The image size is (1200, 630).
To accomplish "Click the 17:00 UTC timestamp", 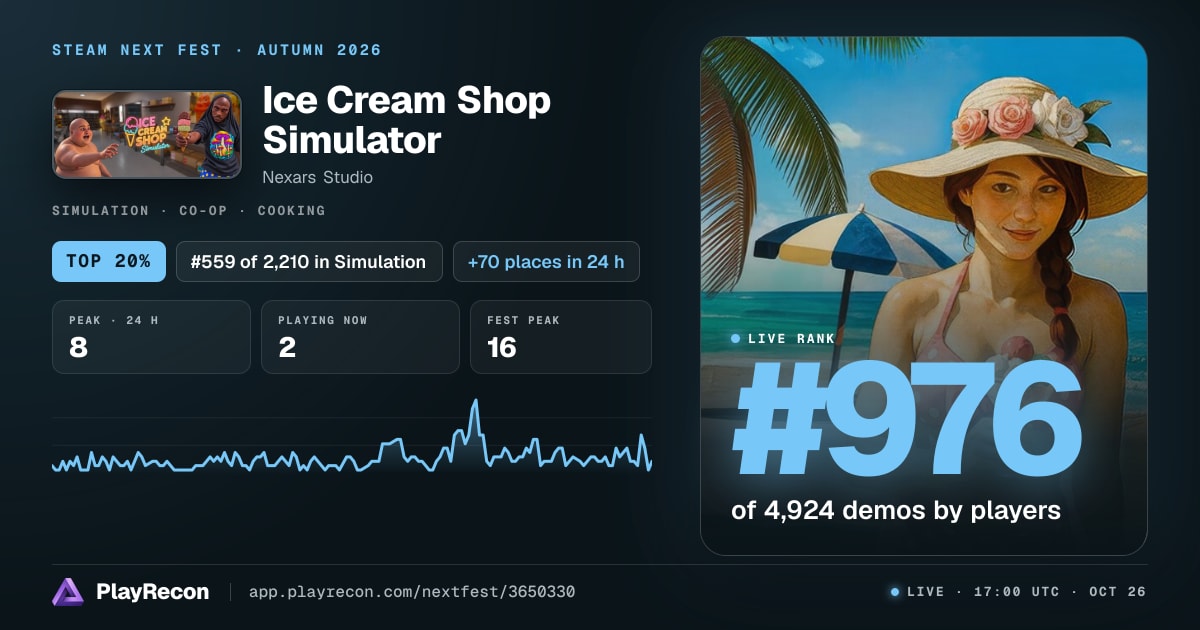I will click(1016, 592).
